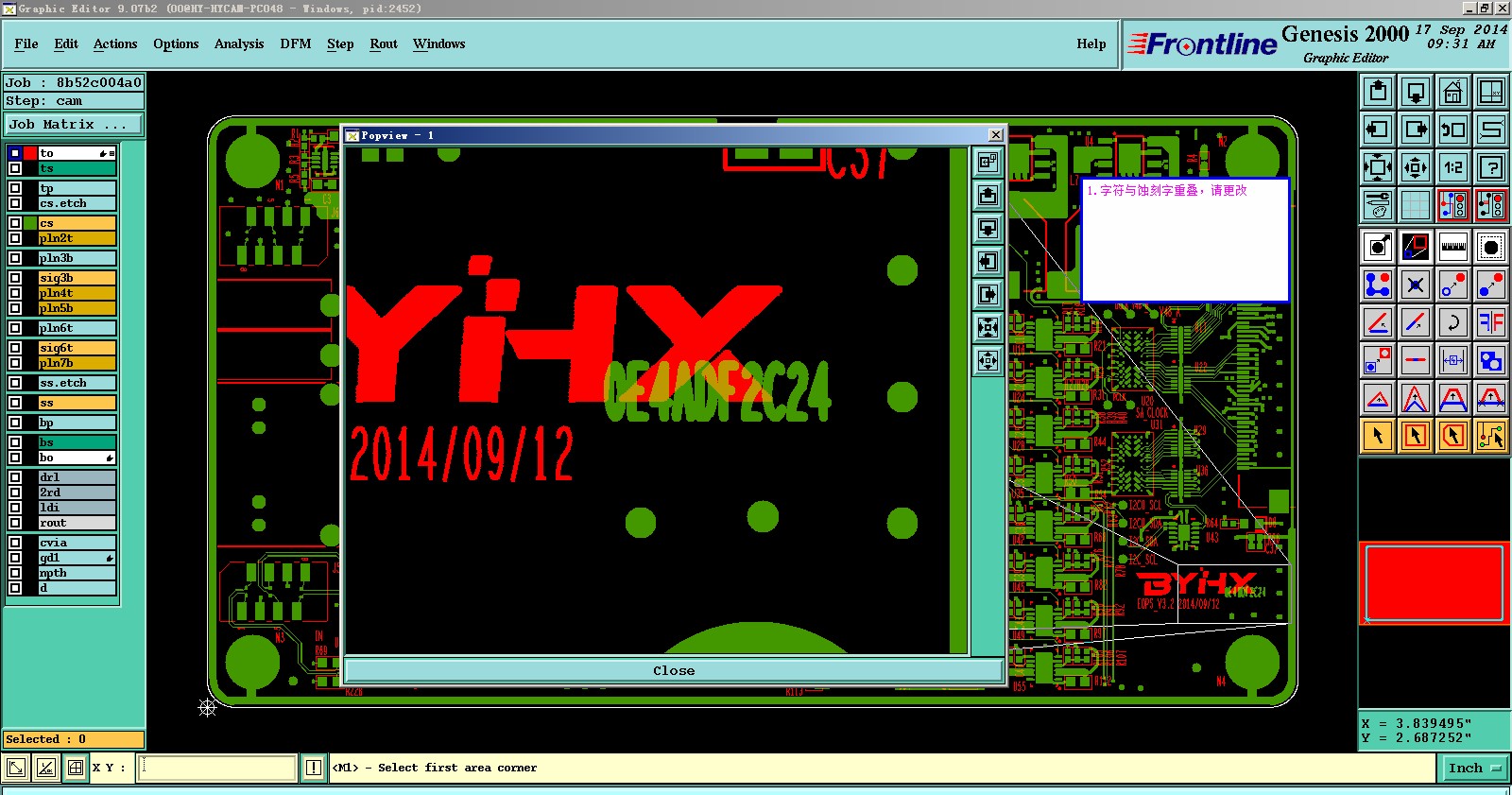Screen dimensions: 1512x795
Task: Select the cvia layer name
Action: point(77,543)
